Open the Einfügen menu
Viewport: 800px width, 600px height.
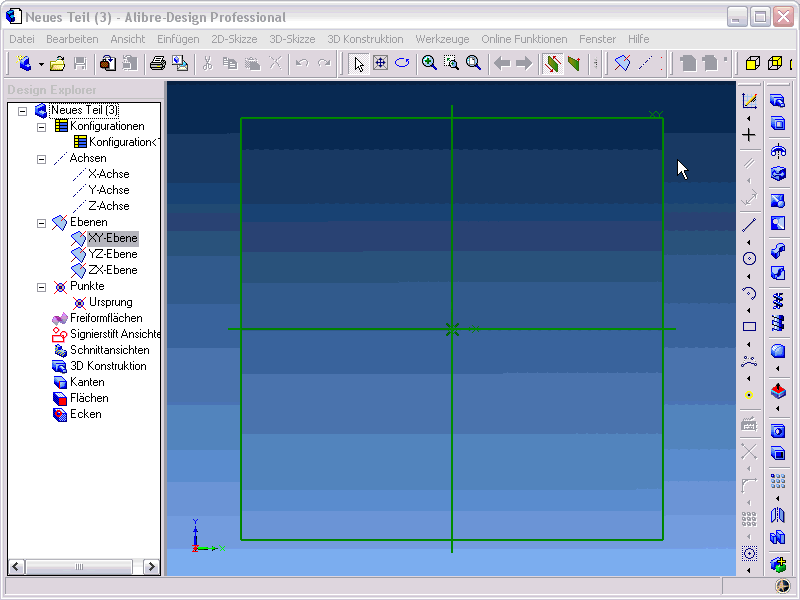click(178, 39)
